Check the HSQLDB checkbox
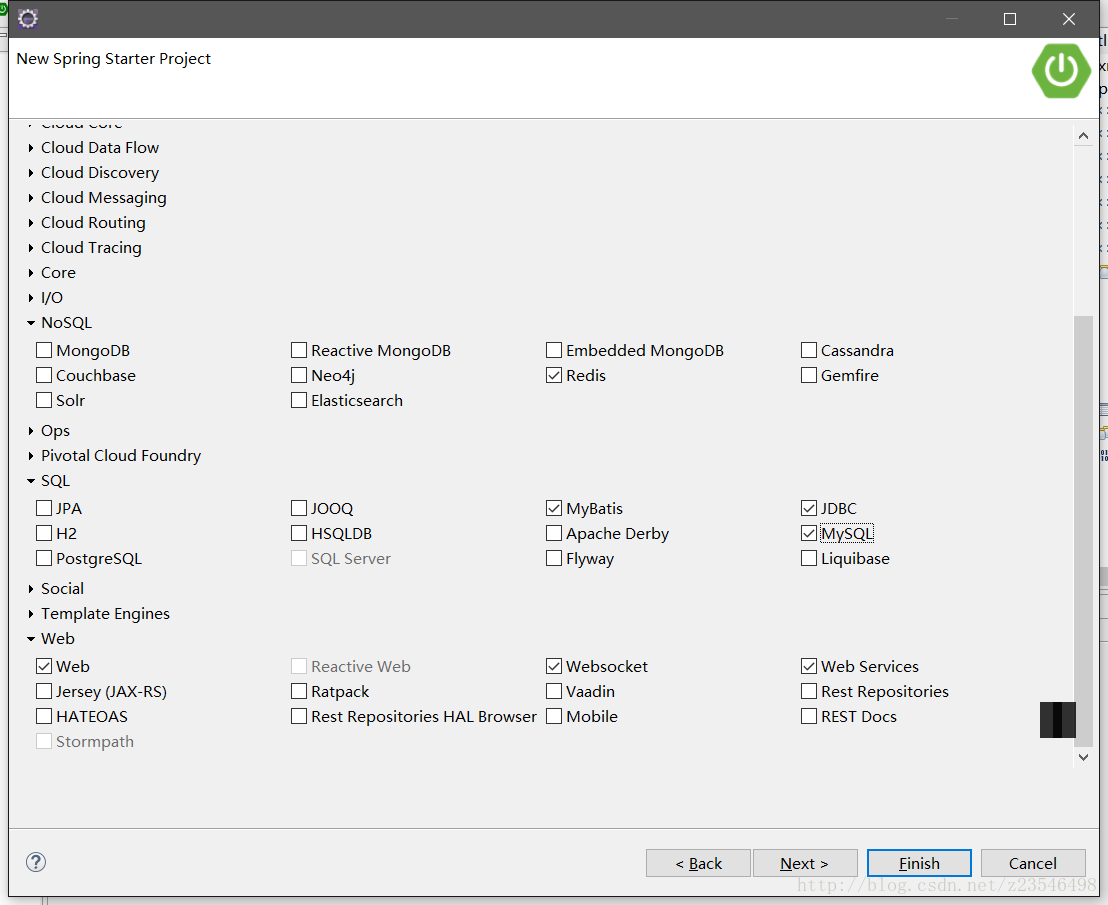 coord(300,533)
